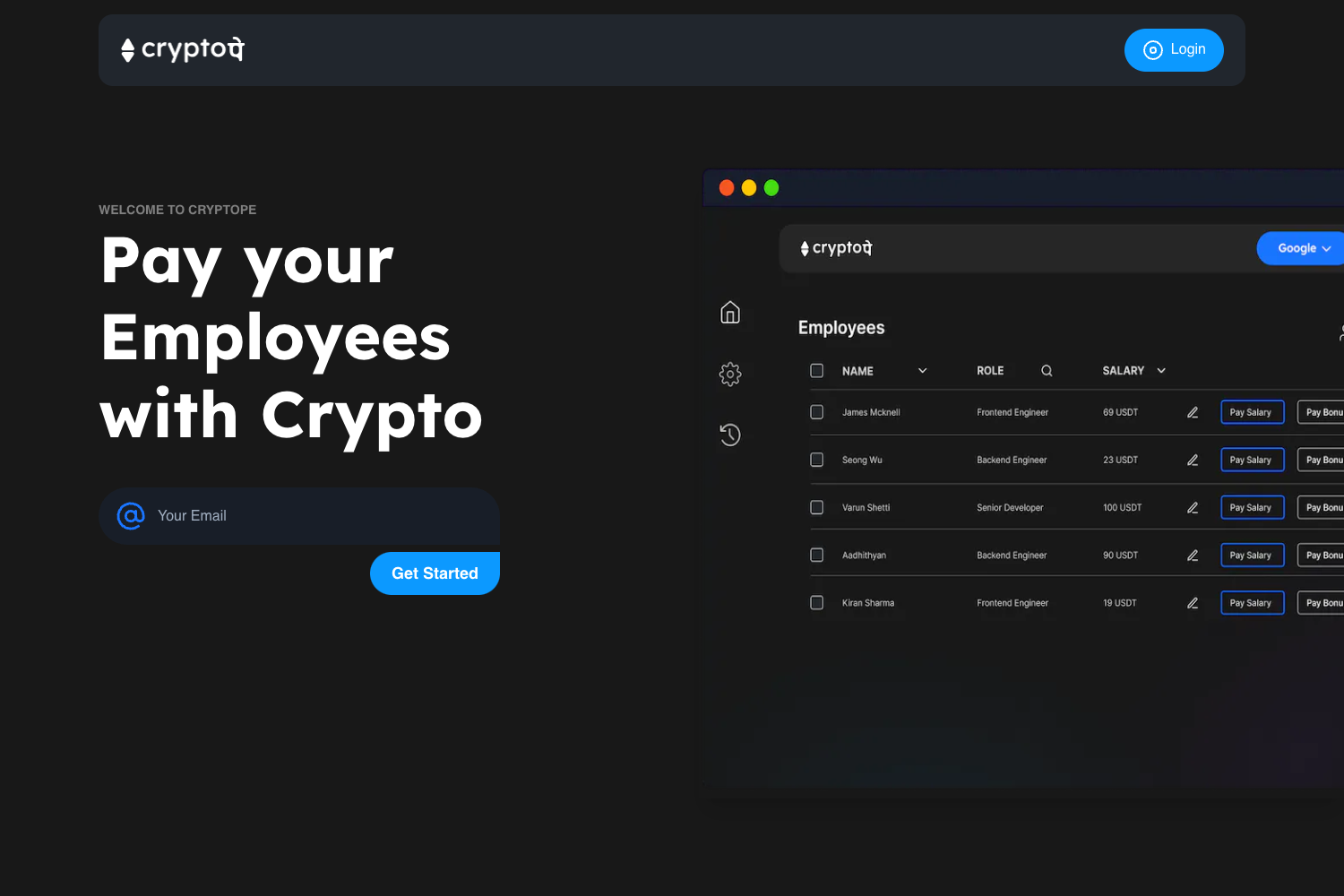
Task: Edit Kiran Sharma using the pencil icon
Action: pyautogui.click(x=1193, y=602)
